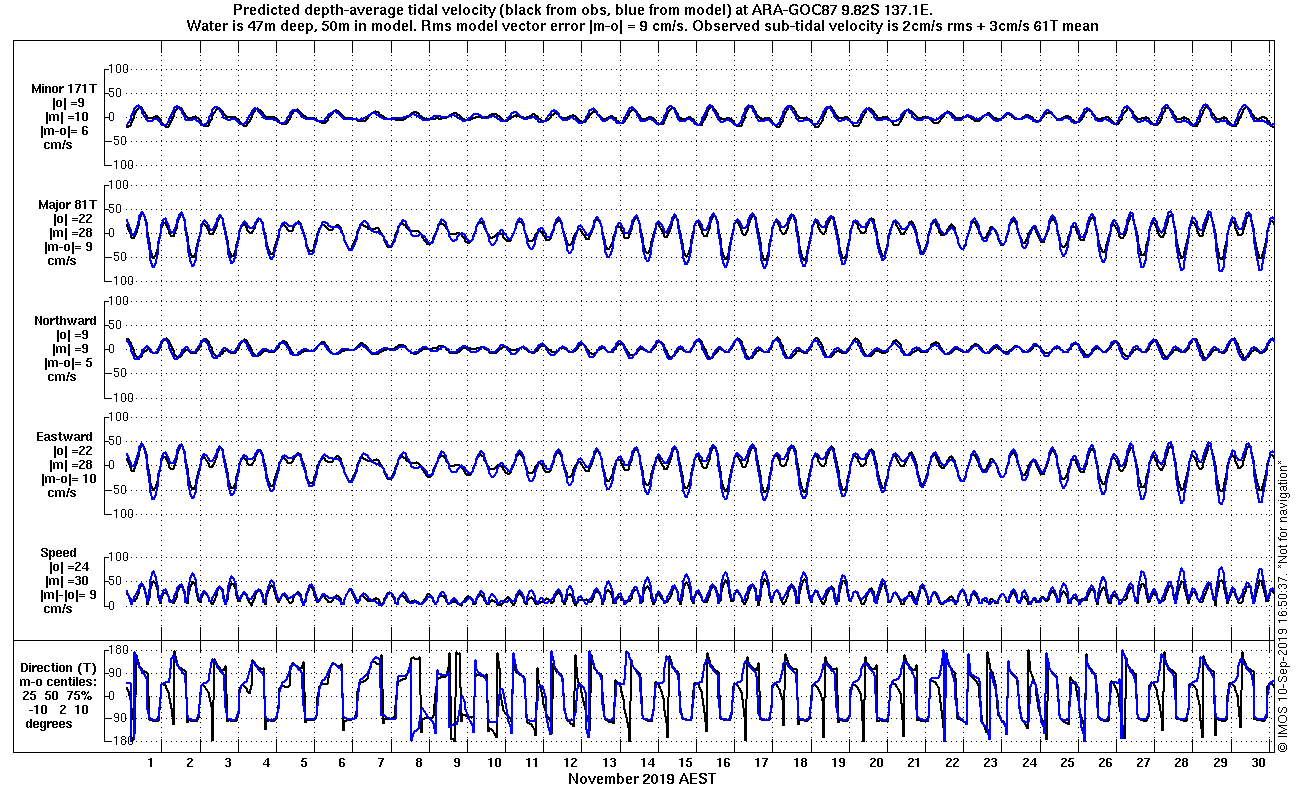Click the 'November 2019 AEST' axis title

(642, 778)
